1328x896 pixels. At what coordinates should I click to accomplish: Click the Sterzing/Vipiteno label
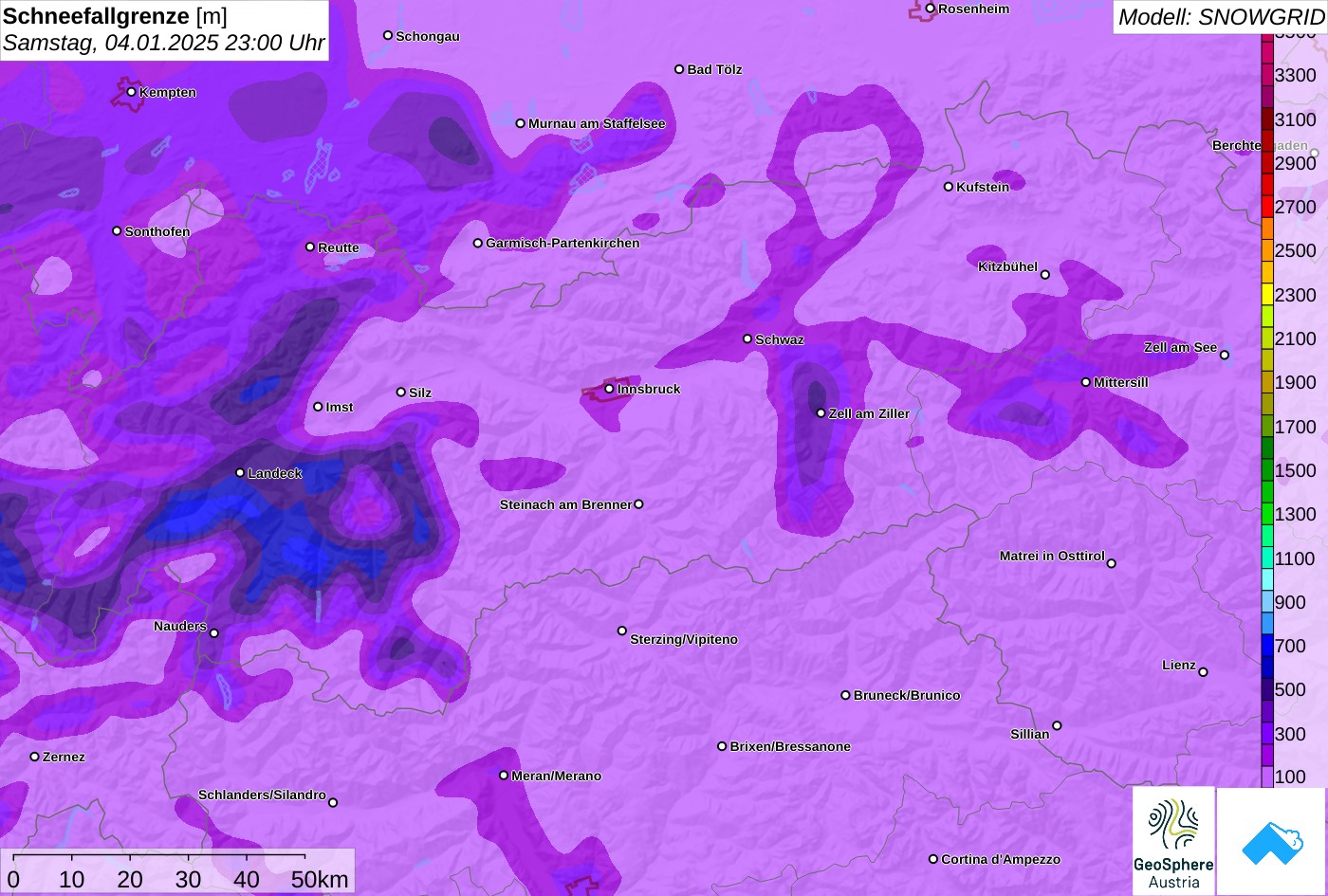[684, 640]
